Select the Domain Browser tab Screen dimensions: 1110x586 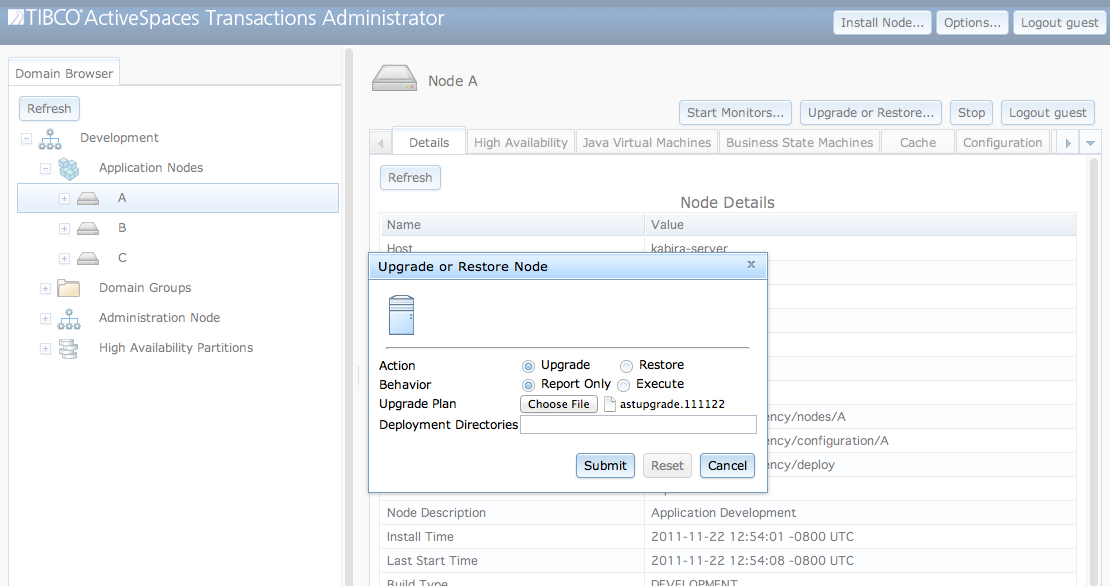(x=64, y=73)
